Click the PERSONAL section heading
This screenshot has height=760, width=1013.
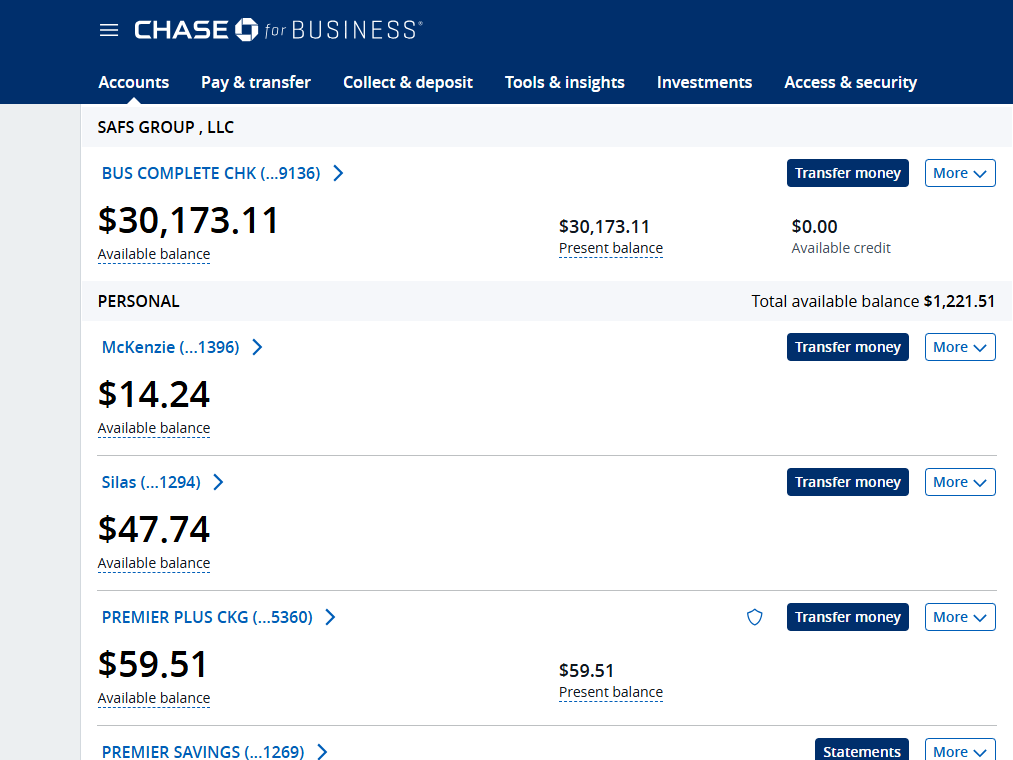138,301
